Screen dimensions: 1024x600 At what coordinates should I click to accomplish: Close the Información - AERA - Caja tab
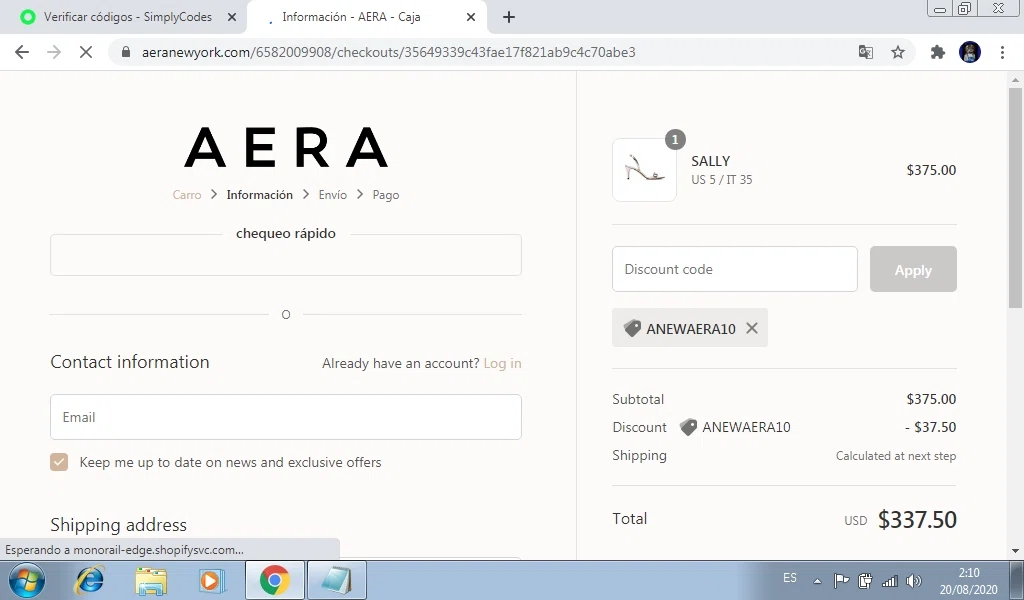click(x=471, y=18)
